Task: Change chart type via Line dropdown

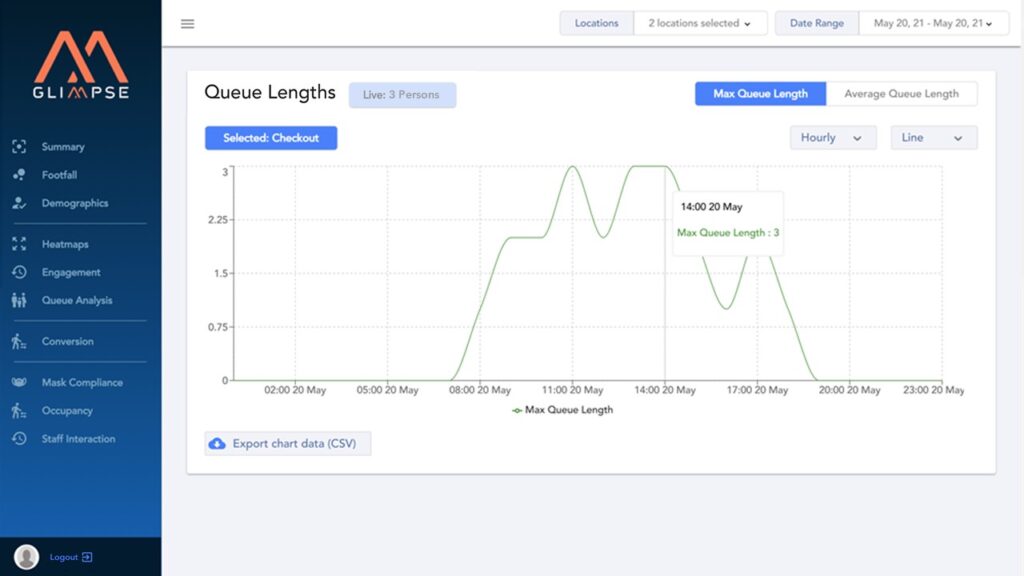Action: coord(933,138)
